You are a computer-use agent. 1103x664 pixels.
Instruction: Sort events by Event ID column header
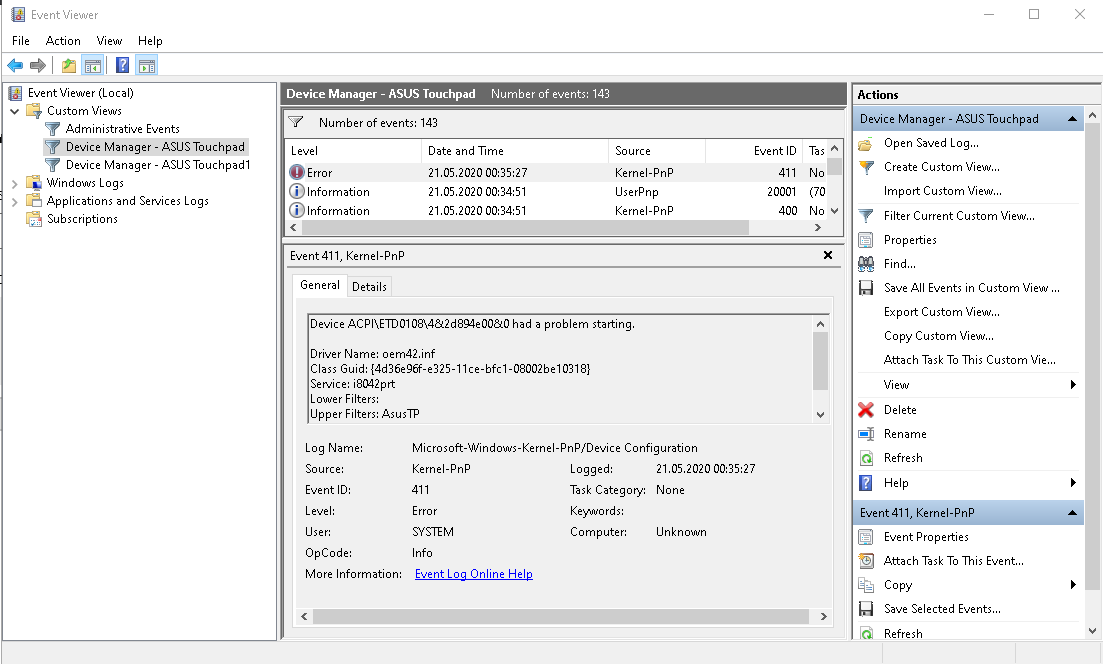(754, 151)
